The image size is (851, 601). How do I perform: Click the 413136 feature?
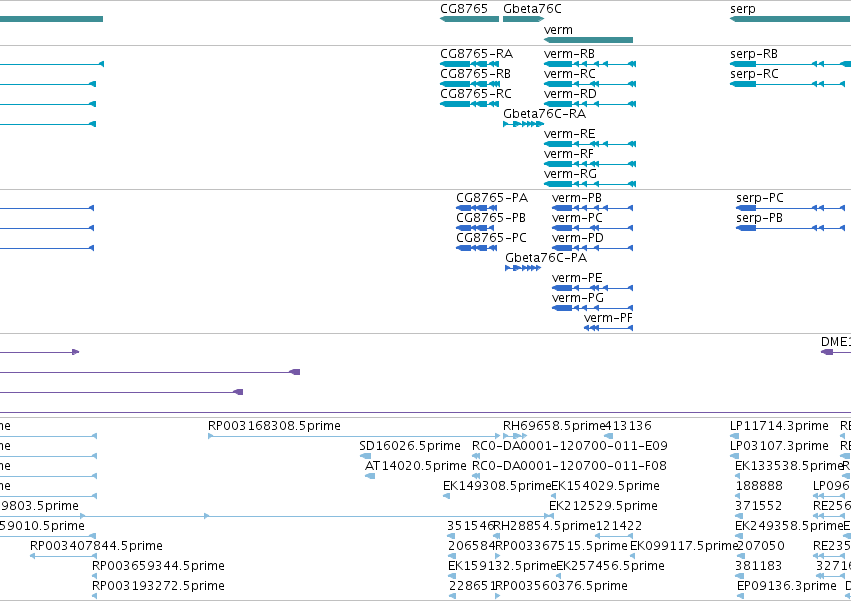609,436
